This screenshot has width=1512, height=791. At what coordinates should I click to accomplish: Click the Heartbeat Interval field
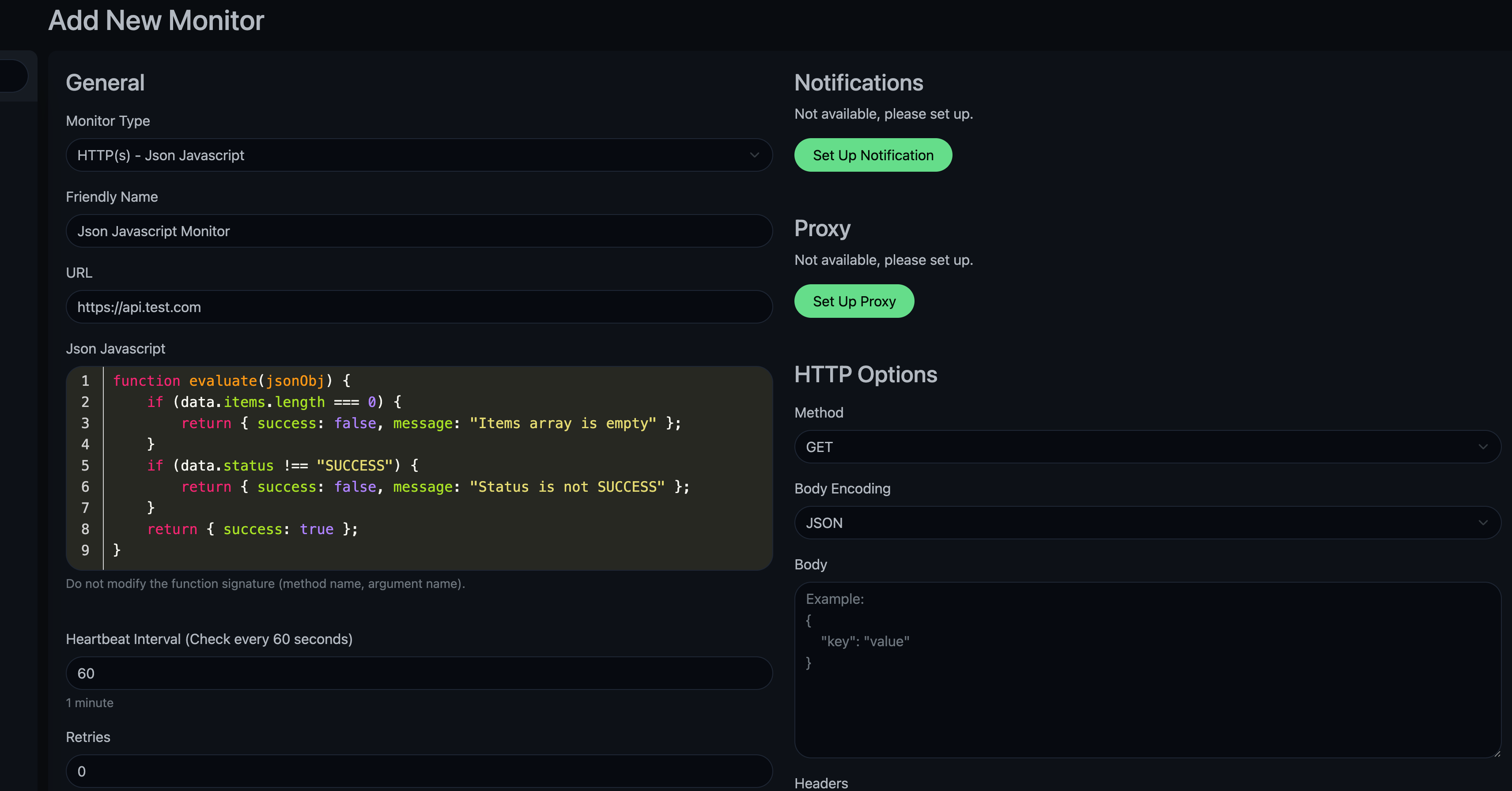(x=419, y=673)
